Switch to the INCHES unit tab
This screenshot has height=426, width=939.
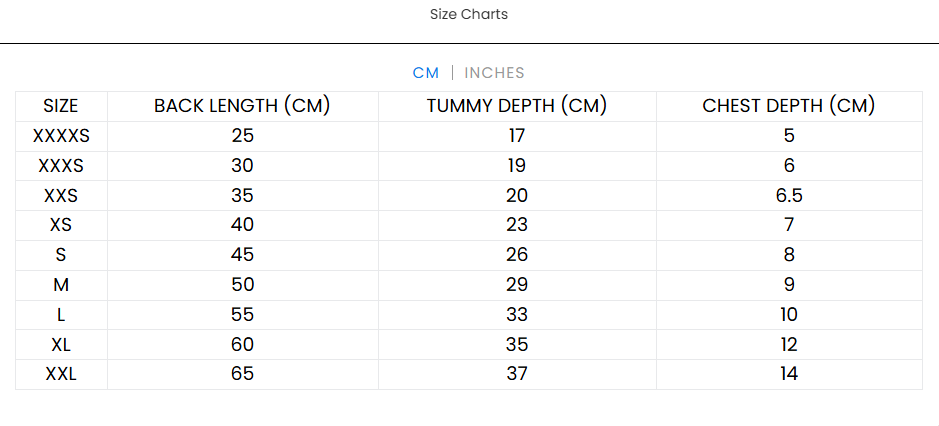click(x=494, y=73)
